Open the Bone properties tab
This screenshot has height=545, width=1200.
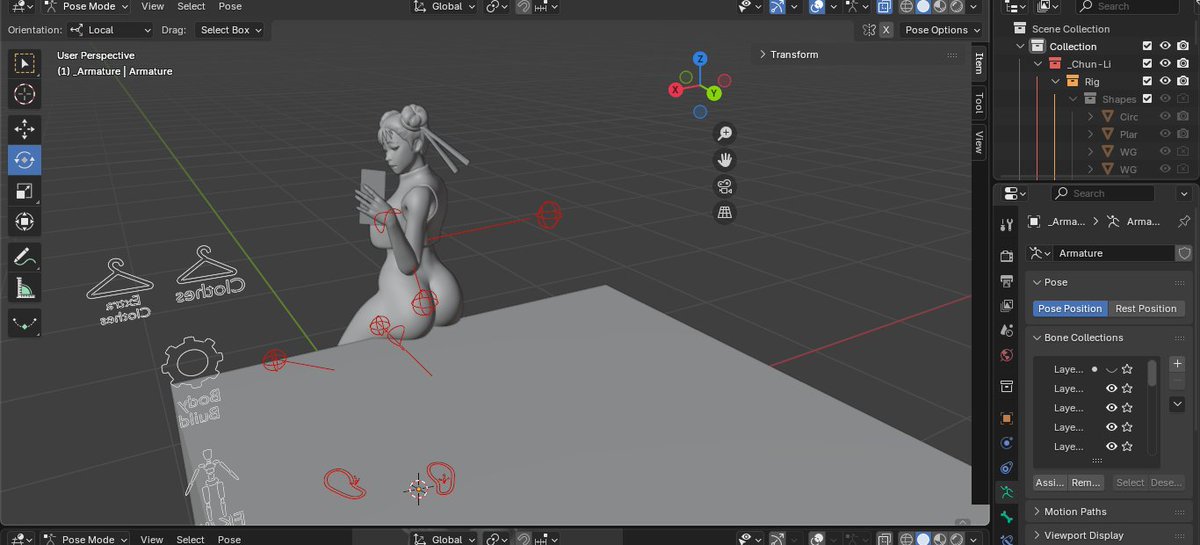point(1006,517)
